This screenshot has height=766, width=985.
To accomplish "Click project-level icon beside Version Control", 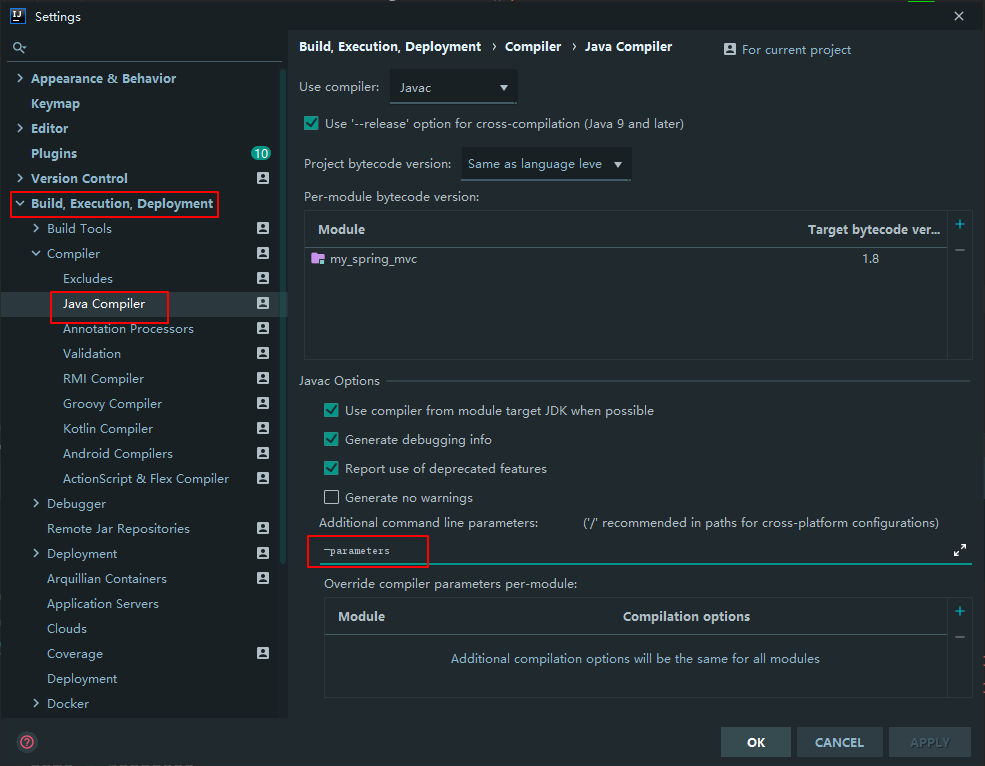I will (x=263, y=178).
